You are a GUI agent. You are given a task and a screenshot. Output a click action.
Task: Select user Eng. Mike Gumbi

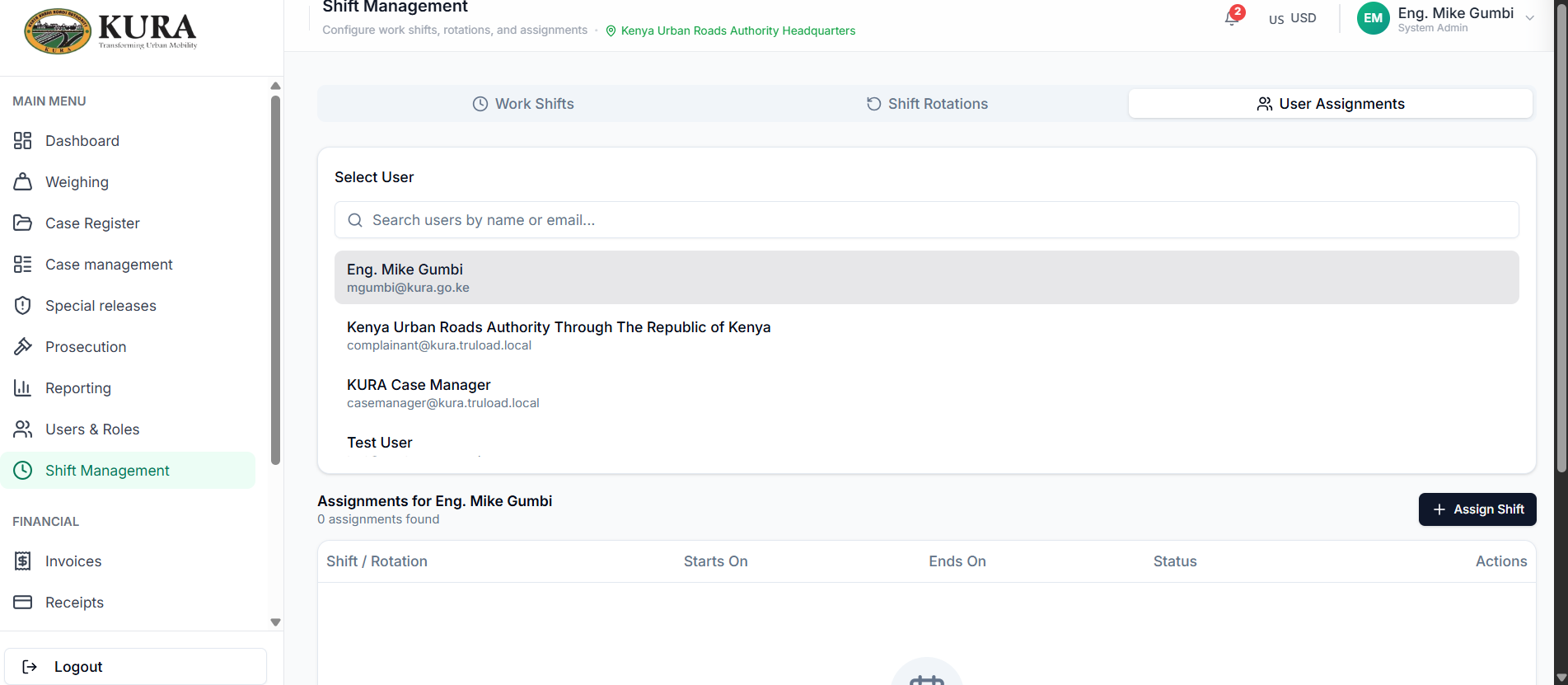tap(927, 278)
